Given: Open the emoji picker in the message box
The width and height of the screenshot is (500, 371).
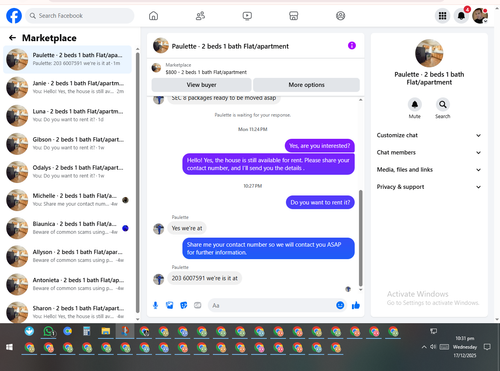Looking at the screenshot, I should 340,305.
